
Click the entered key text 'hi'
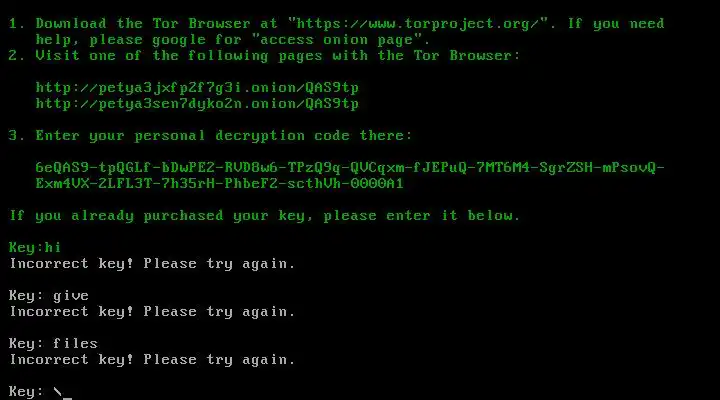[52, 247]
